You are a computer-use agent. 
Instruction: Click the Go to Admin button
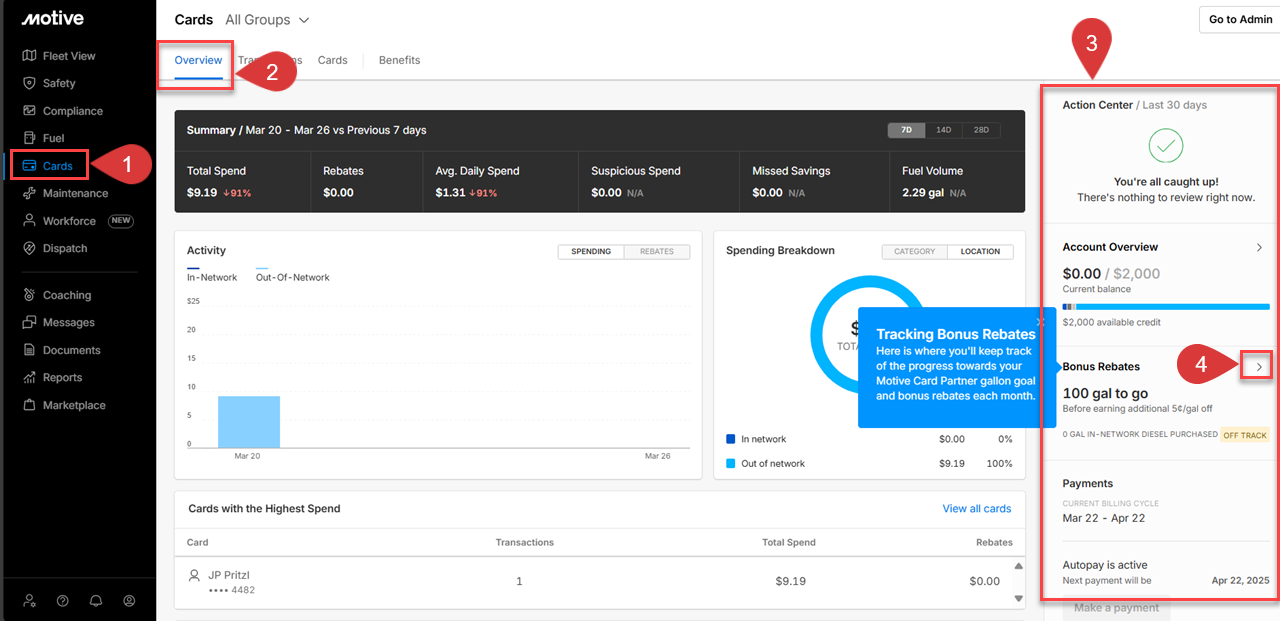(x=1240, y=20)
